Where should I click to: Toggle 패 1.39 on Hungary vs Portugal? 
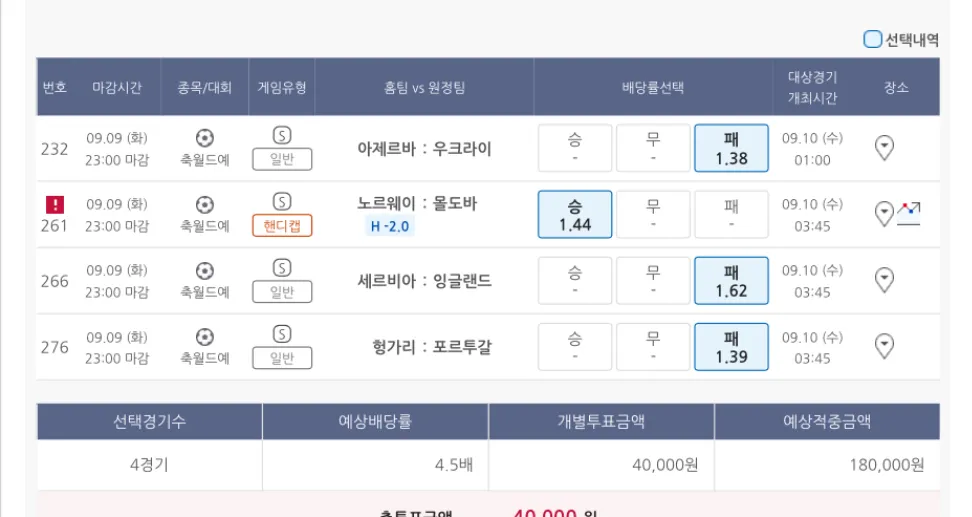tap(731, 347)
